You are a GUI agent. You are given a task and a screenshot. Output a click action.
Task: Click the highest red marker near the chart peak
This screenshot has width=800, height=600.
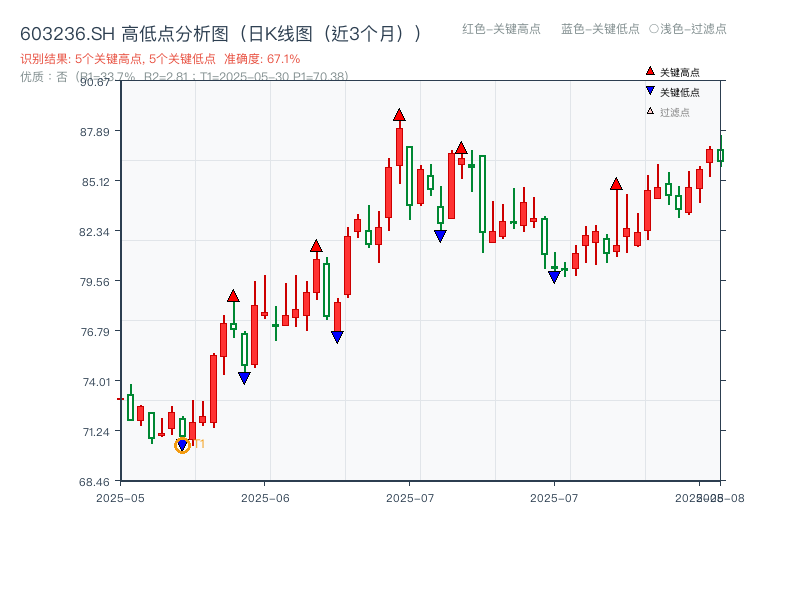(x=400, y=116)
